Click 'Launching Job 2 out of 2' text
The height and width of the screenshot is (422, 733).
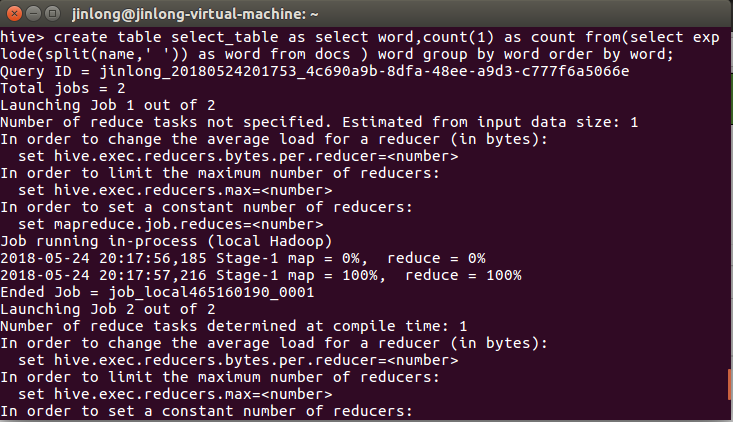[x=100, y=309]
